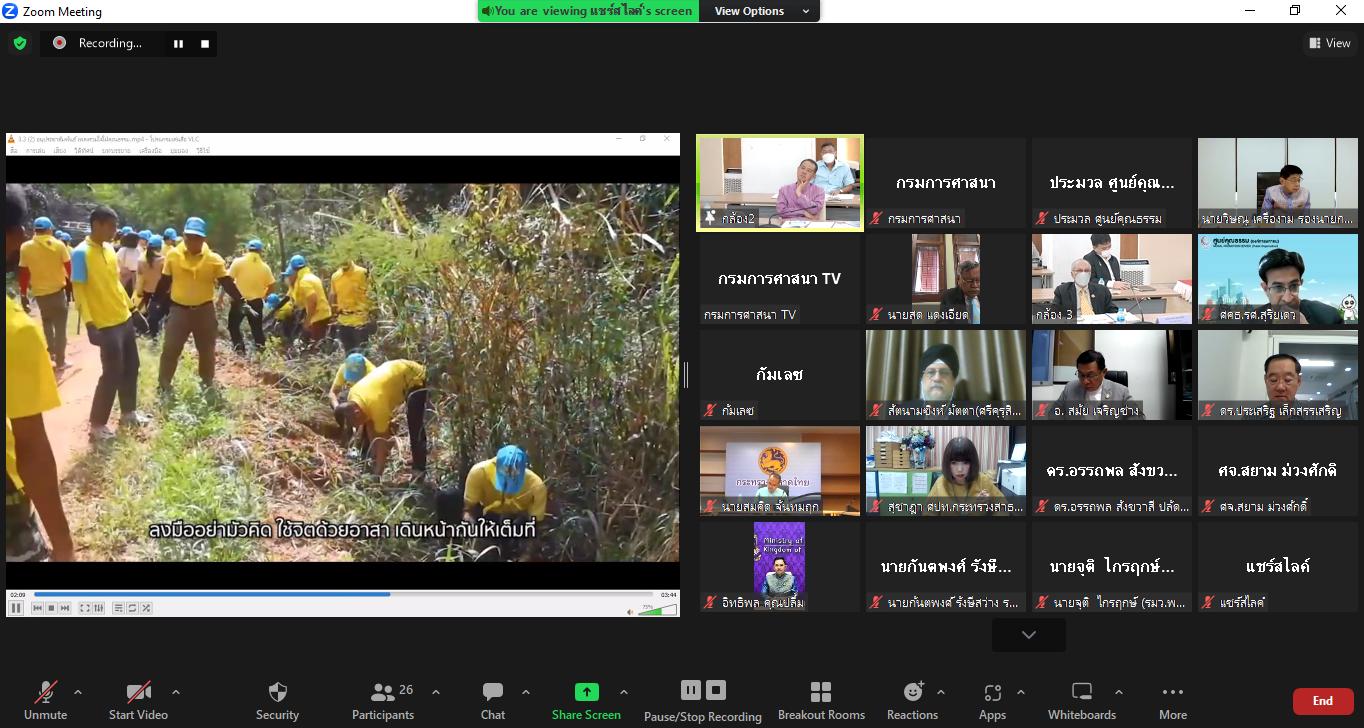Show next page of participant tiles
The width and height of the screenshot is (1364, 728).
pyautogui.click(x=1028, y=635)
